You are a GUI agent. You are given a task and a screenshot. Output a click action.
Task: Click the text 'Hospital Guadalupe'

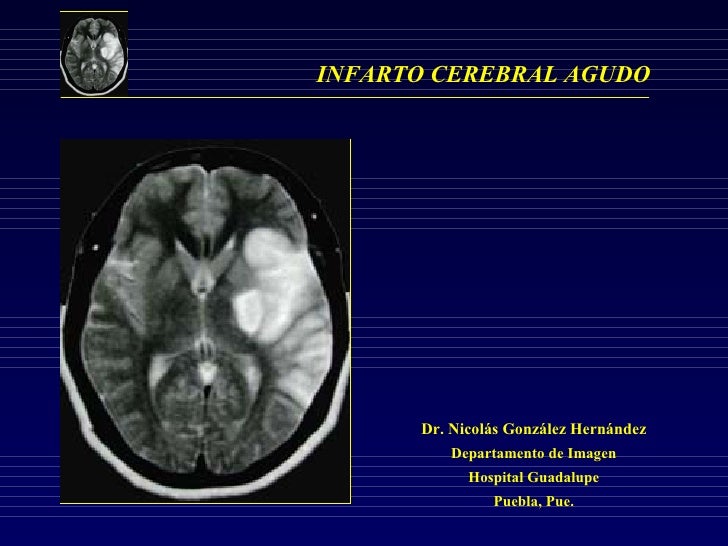point(533,477)
